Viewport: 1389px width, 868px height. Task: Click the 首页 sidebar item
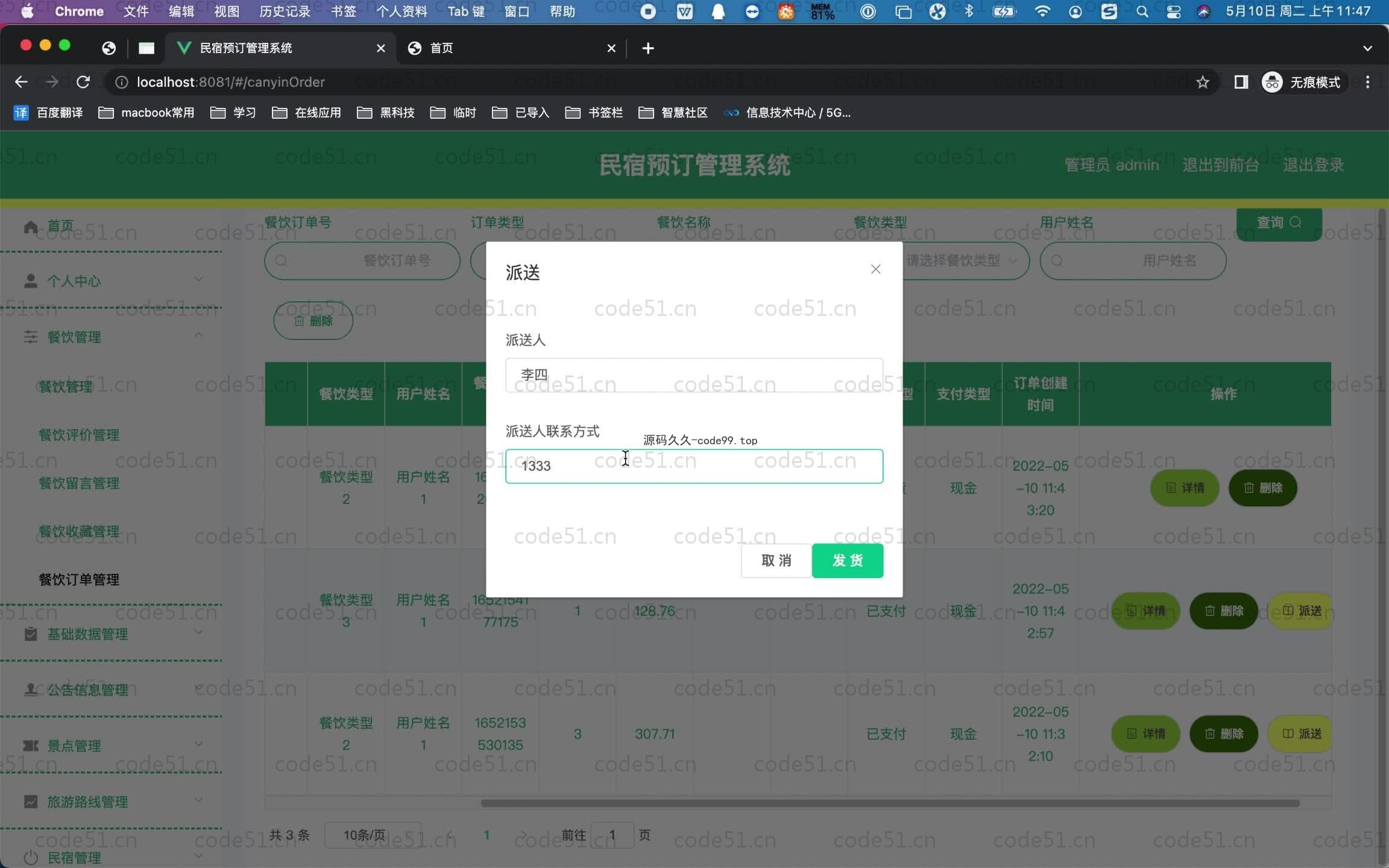111,227
